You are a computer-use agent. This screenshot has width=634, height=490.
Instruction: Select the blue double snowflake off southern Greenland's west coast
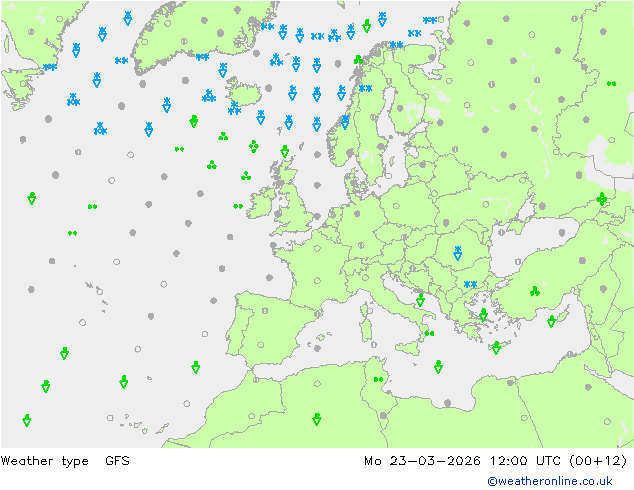tap(121, 61)
